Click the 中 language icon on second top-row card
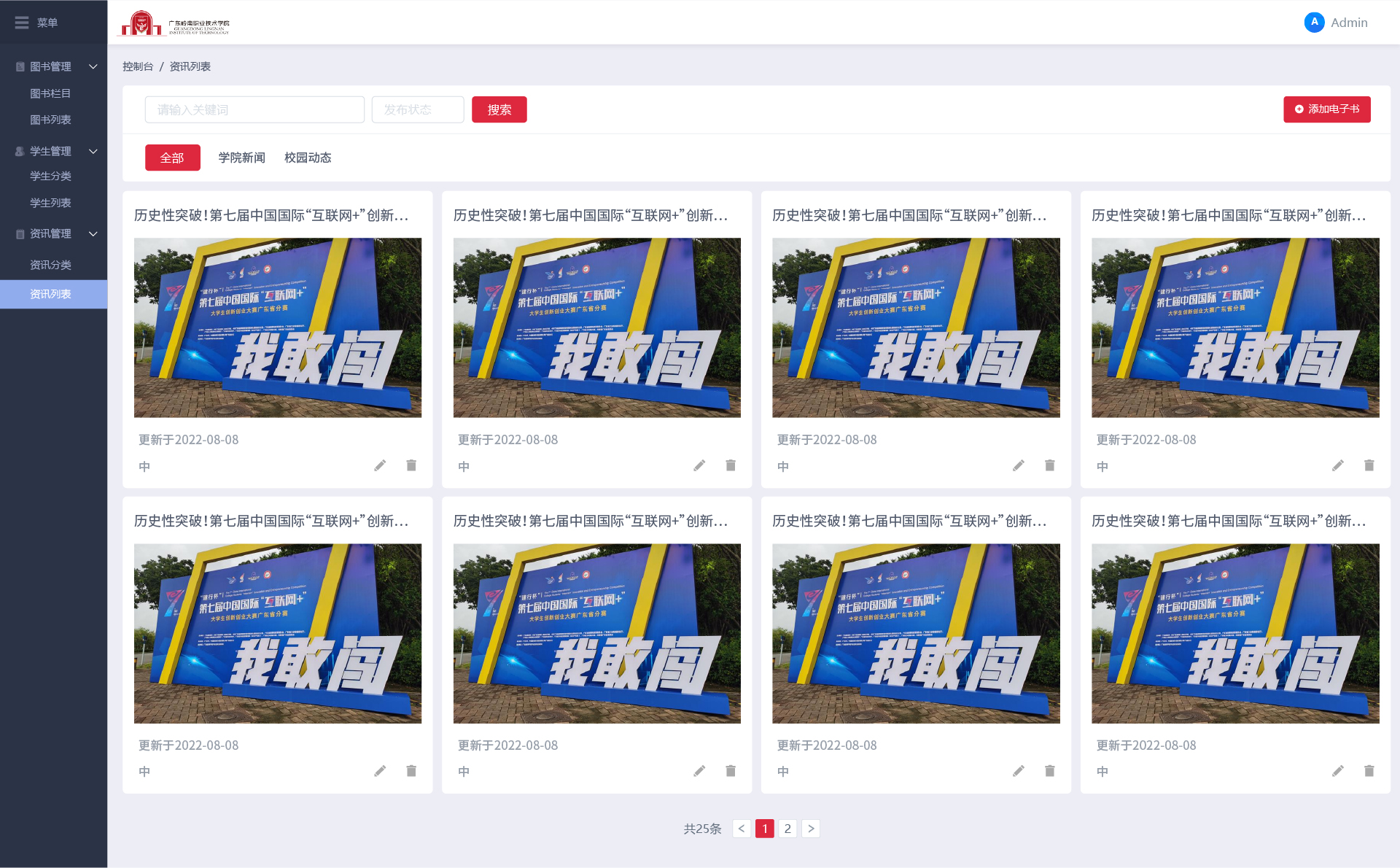The image size is (1400, 868). tap(464, 467)
